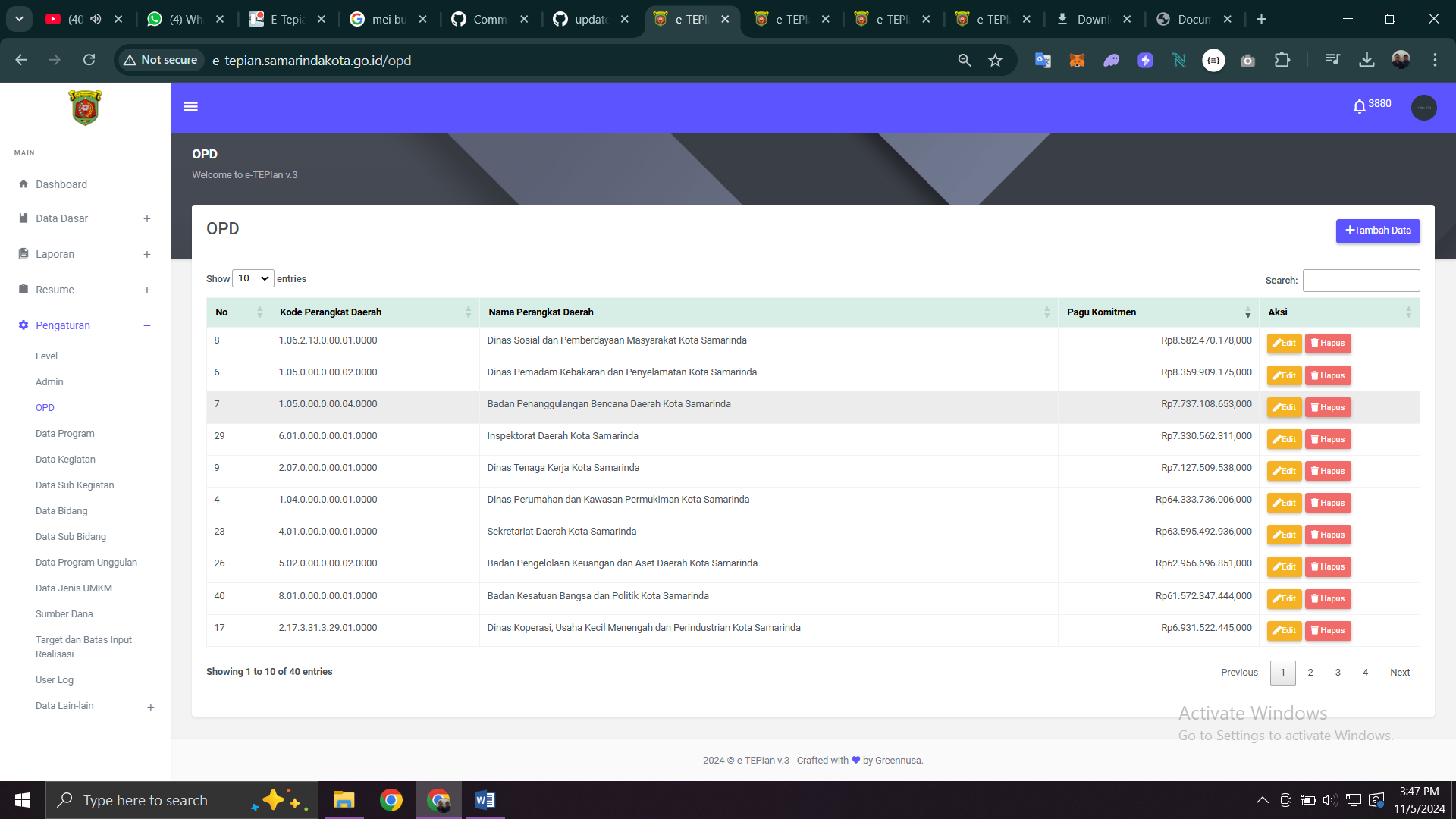The image size is (1456, 819).
Task: Click the user avatar in header
Action: coord(1423,108)
